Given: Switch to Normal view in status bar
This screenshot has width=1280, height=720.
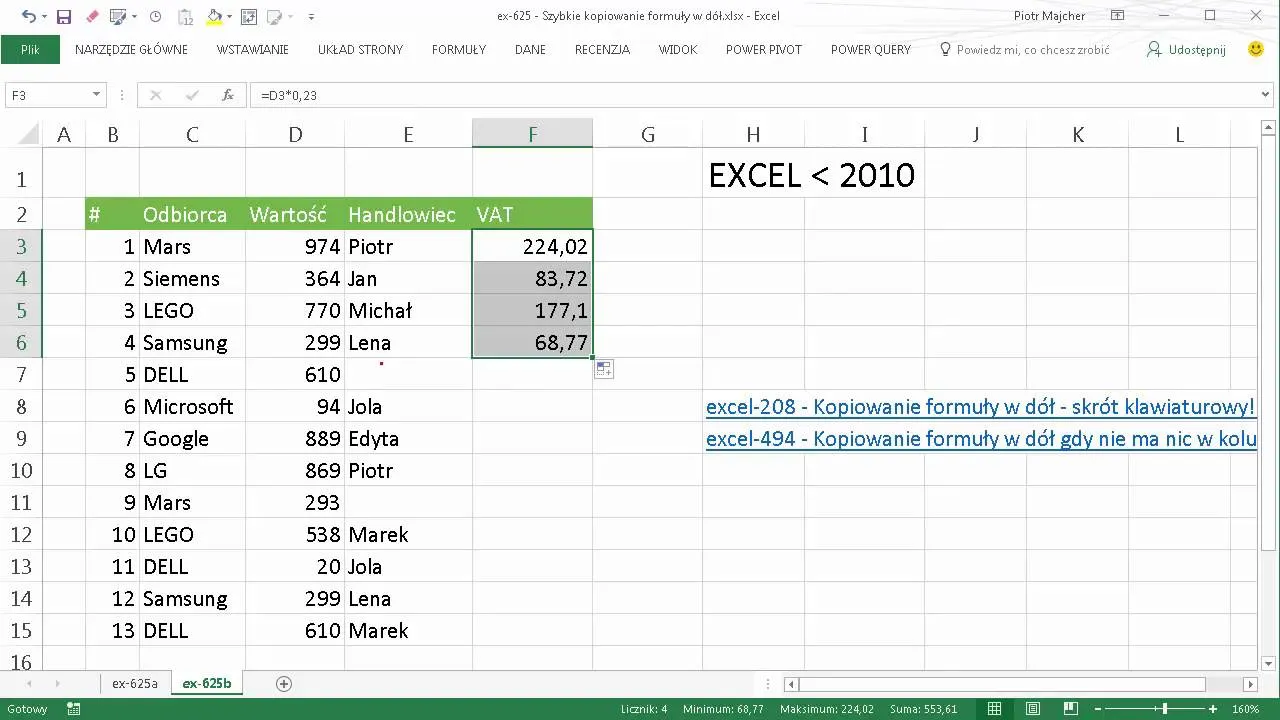Looking at the screenshot, I should tap(994, 708).
